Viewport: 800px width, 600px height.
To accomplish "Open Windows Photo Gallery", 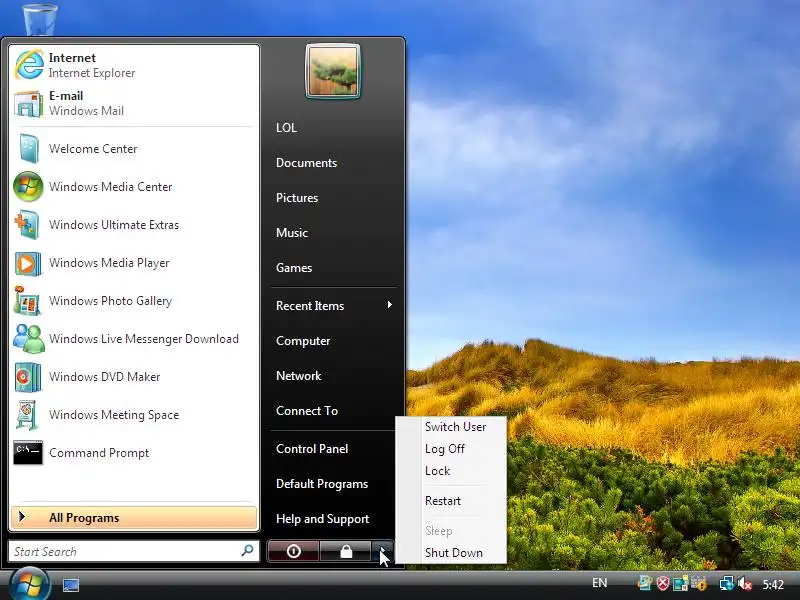I will click(x=134, y=301).
